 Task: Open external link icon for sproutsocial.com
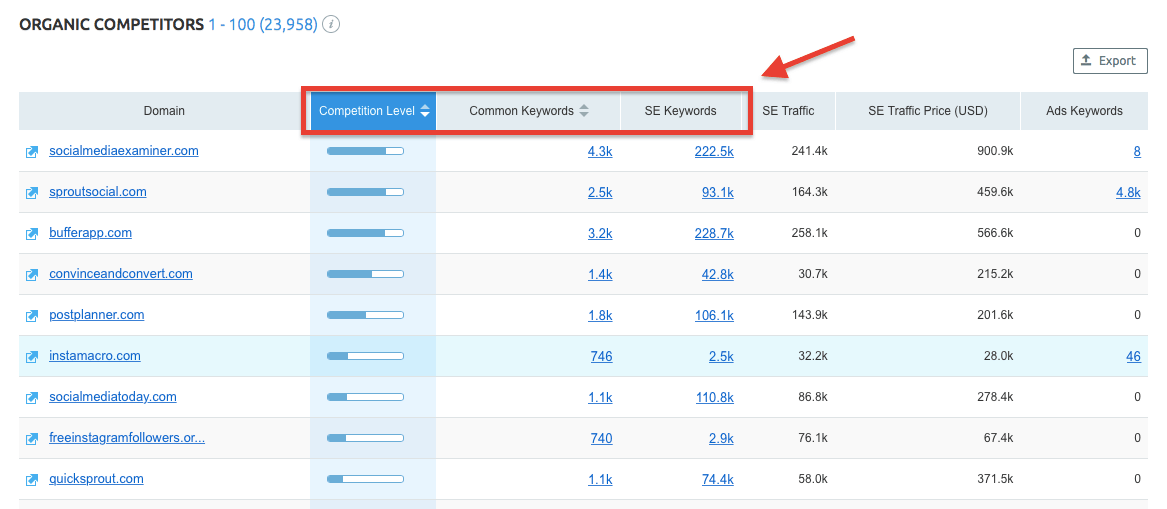pos(32,193)
